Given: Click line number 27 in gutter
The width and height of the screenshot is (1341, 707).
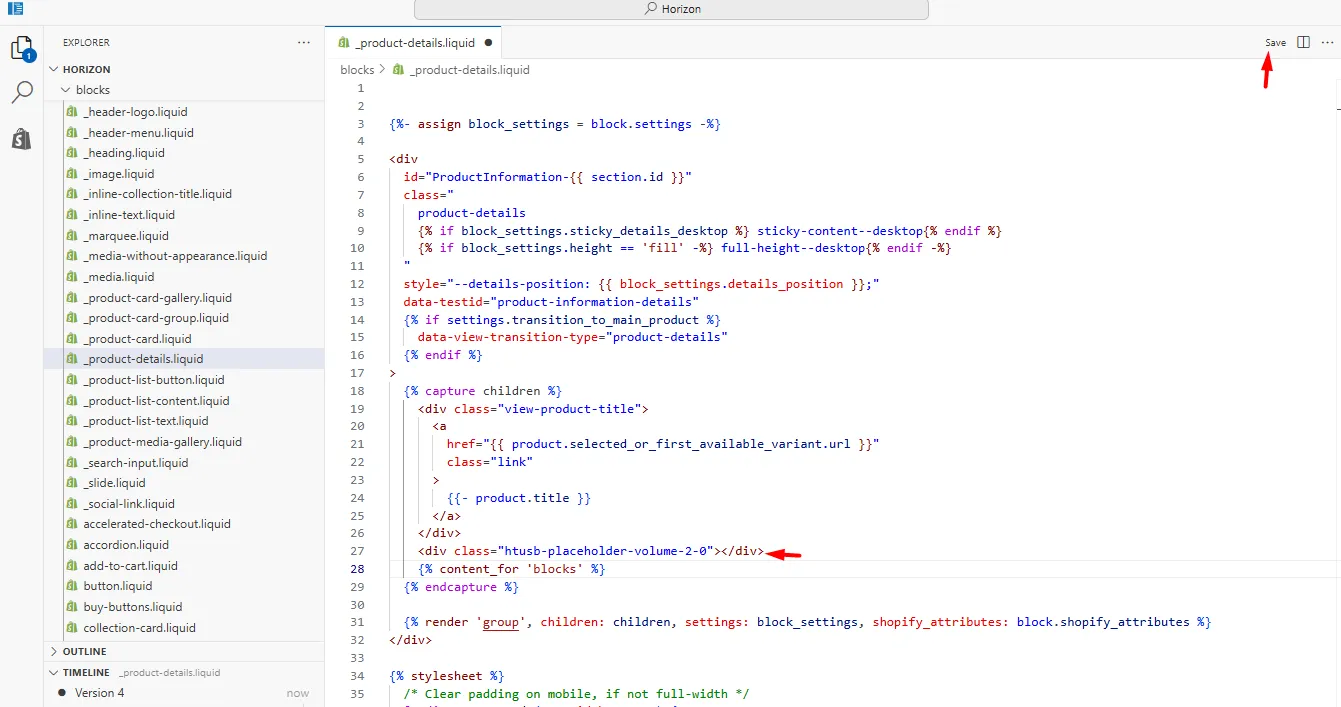Looking at the screenshot, I should [359, 551].
